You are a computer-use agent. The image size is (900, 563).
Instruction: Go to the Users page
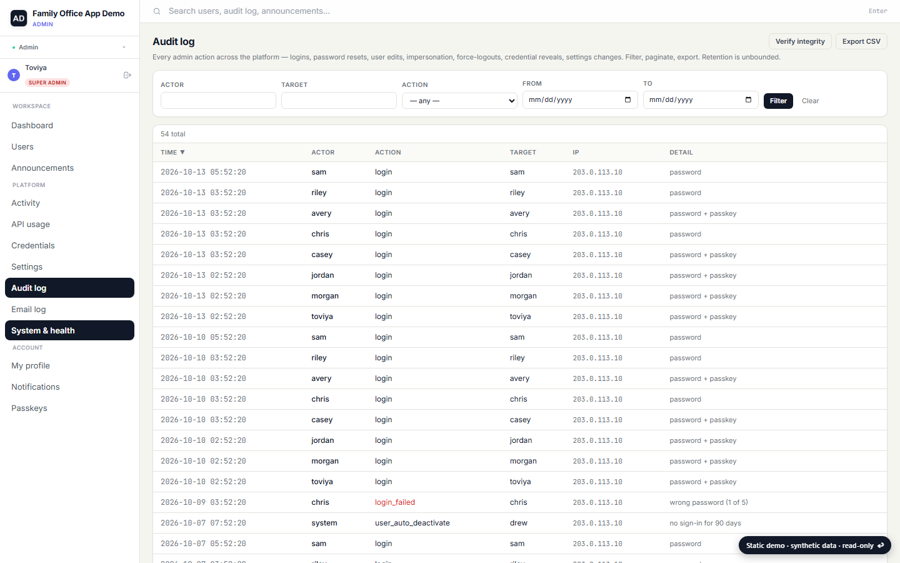coord(69,146)
